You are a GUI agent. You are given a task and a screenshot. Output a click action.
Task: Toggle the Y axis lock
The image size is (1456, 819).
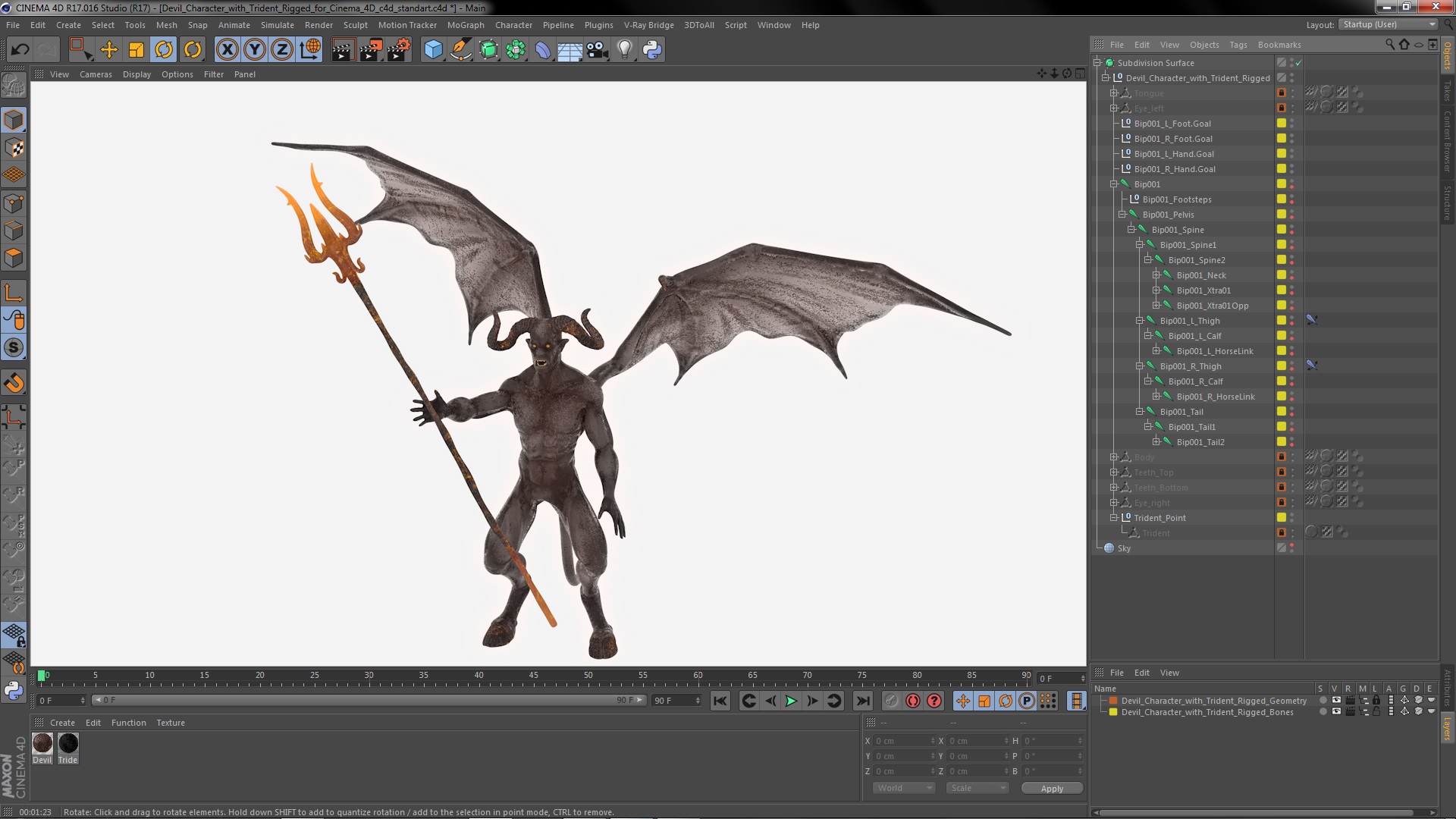[255, 50]
